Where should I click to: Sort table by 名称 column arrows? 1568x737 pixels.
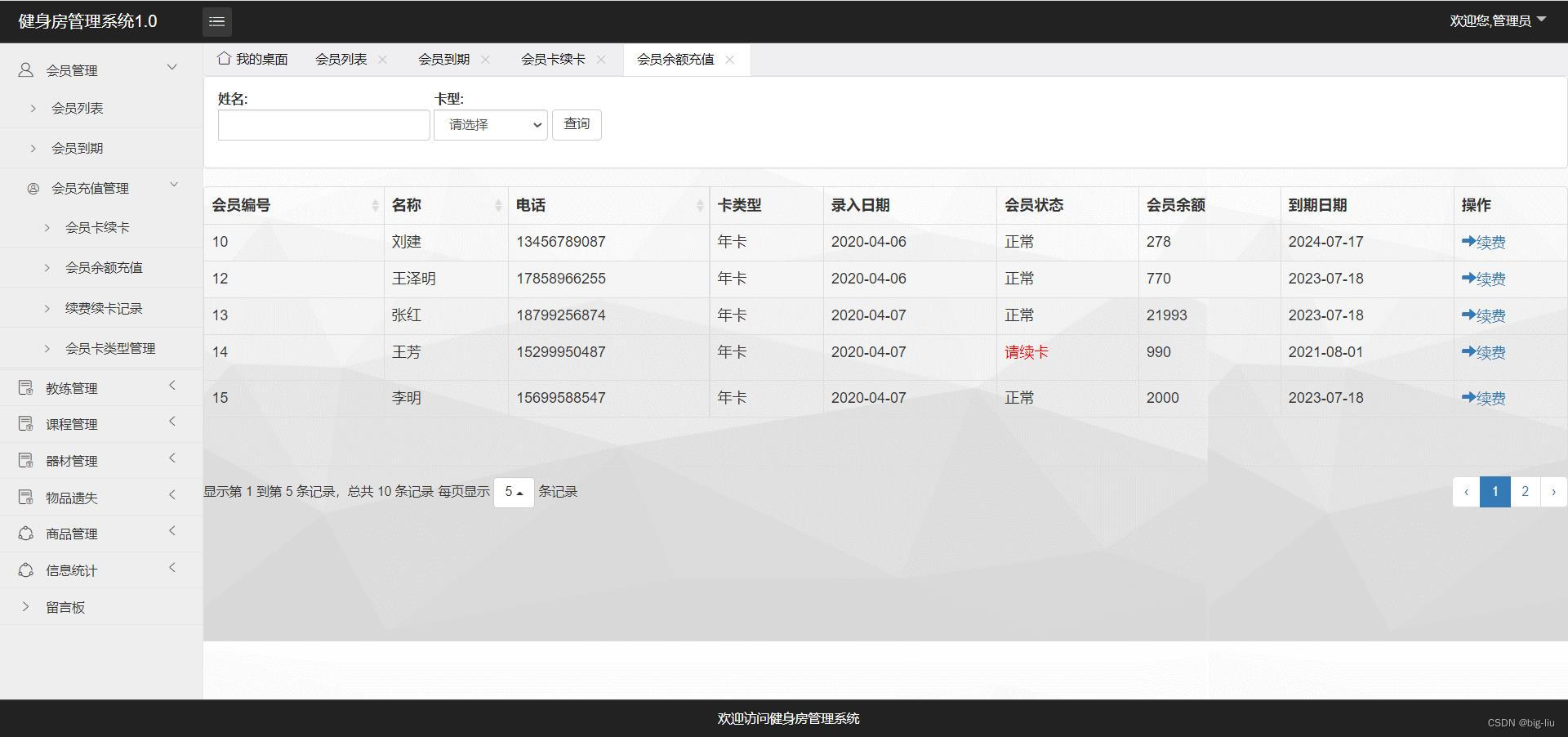(x=498, y=206)
